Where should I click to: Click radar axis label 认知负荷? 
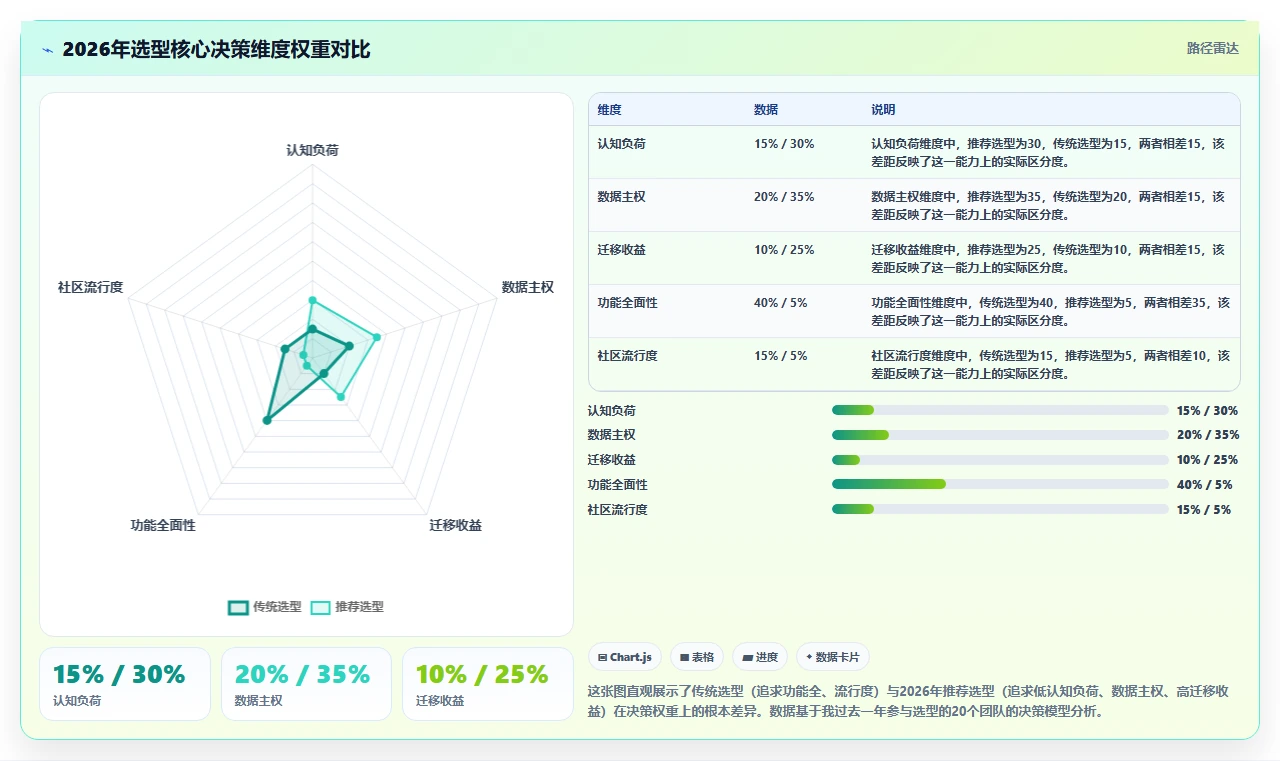pos(312,151)
